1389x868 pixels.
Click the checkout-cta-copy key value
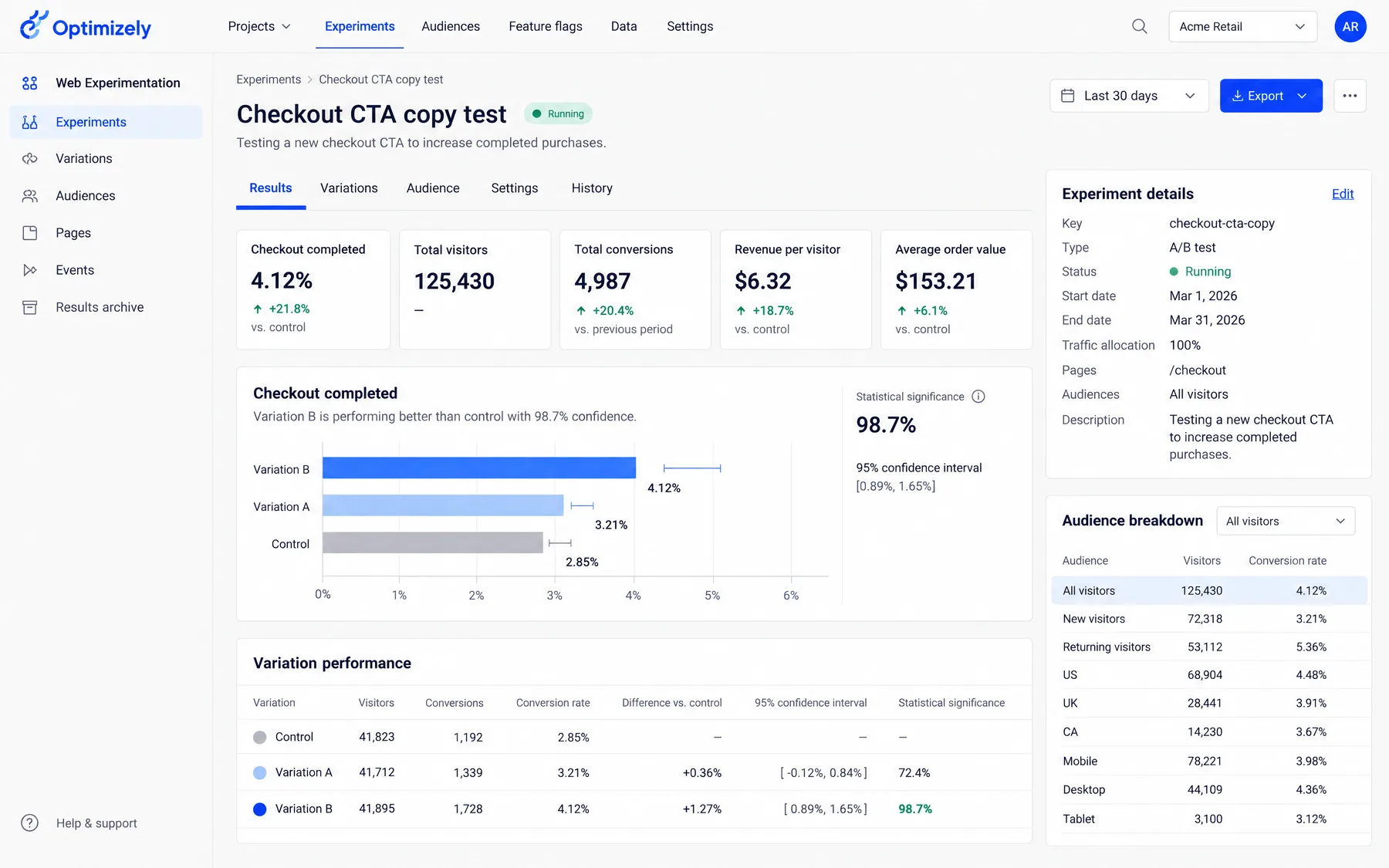click(1222, 223)
